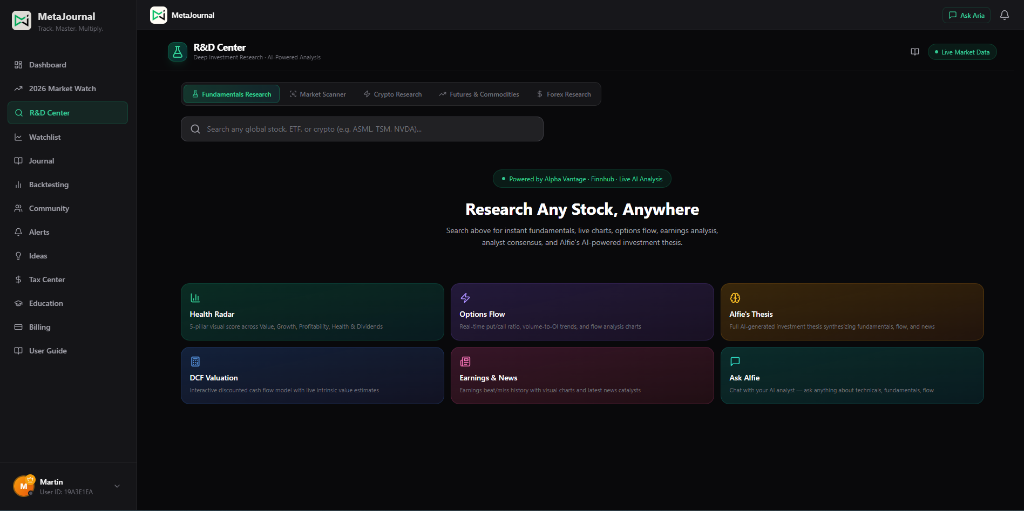Click the Alerts bell icon in sidebar
This screenshot has height=511, width=1024.
point(18,232)
